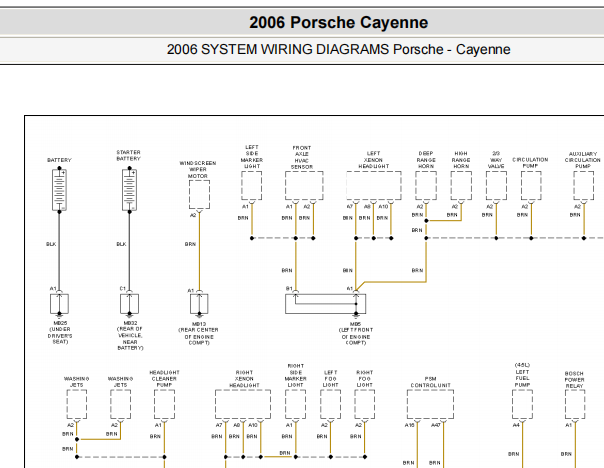This screenshot has height=468, width=604.
Task: Click the MB13 ground point symbol
Action: [199, 304]
